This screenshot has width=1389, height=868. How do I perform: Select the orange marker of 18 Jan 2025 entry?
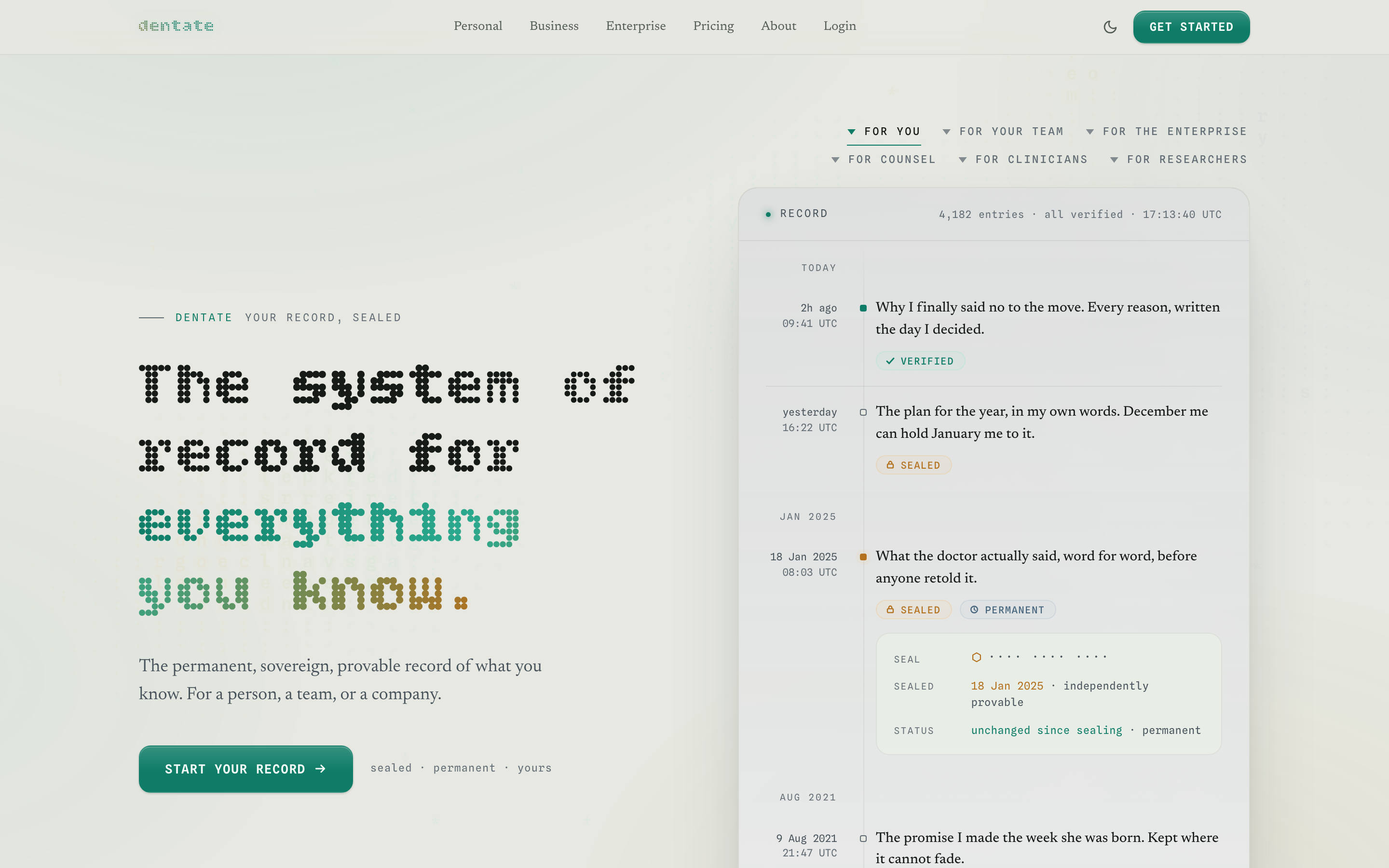(x=863, y=557)
